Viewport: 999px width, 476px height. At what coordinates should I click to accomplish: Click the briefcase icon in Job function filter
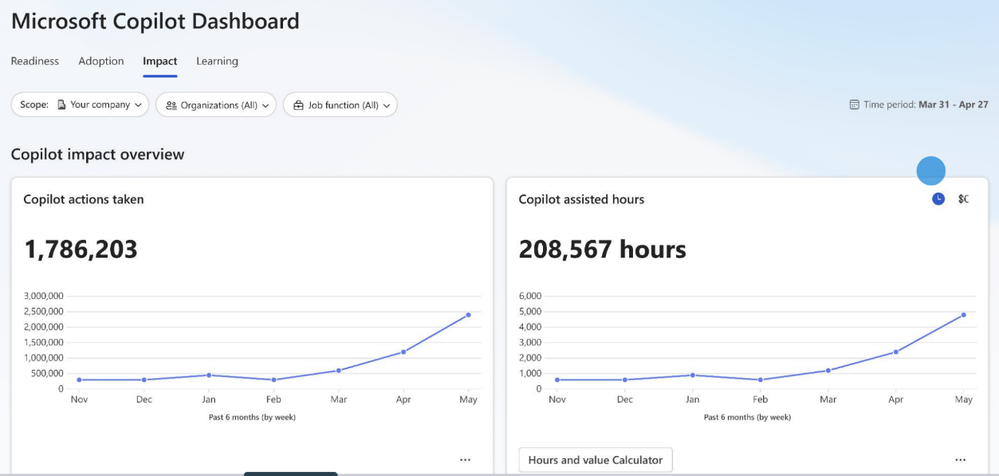(x=298, y=105)
